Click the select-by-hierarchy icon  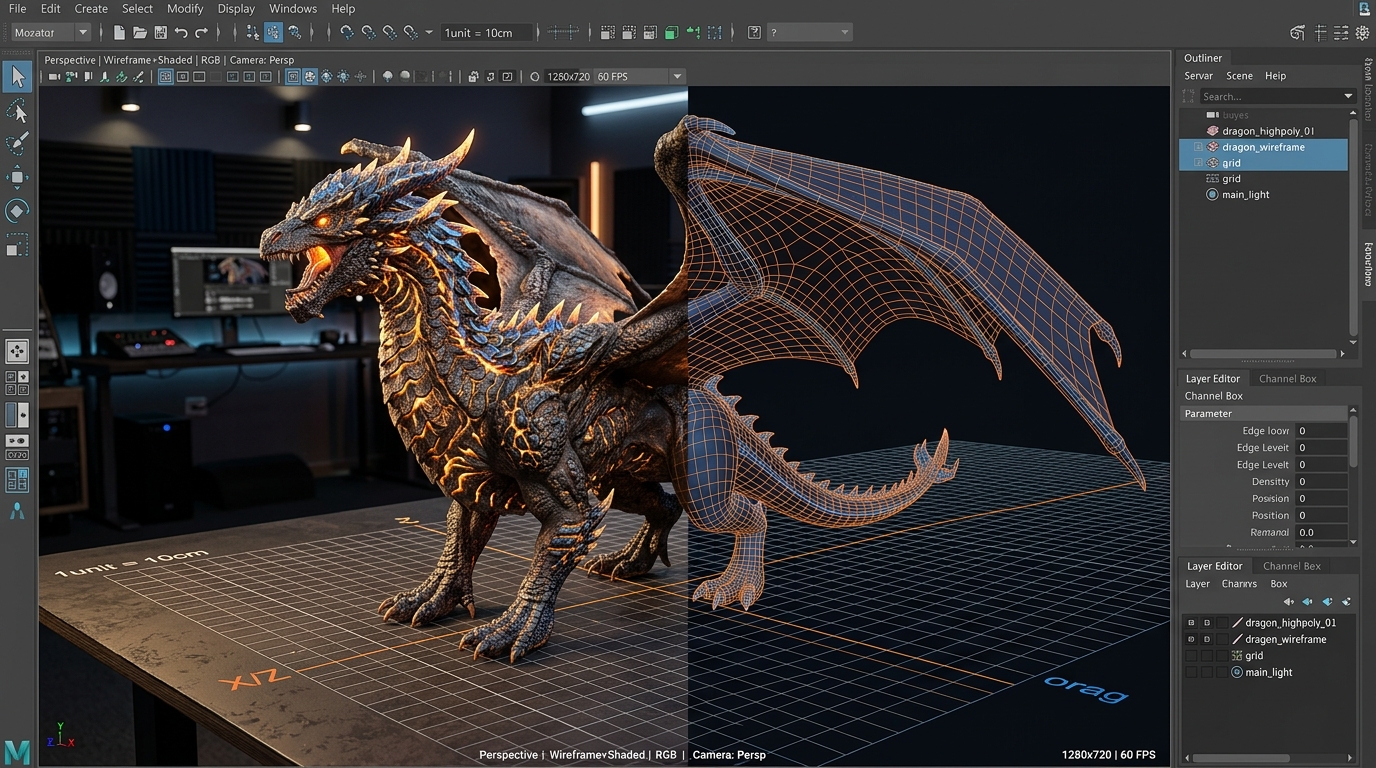point(252,33)
